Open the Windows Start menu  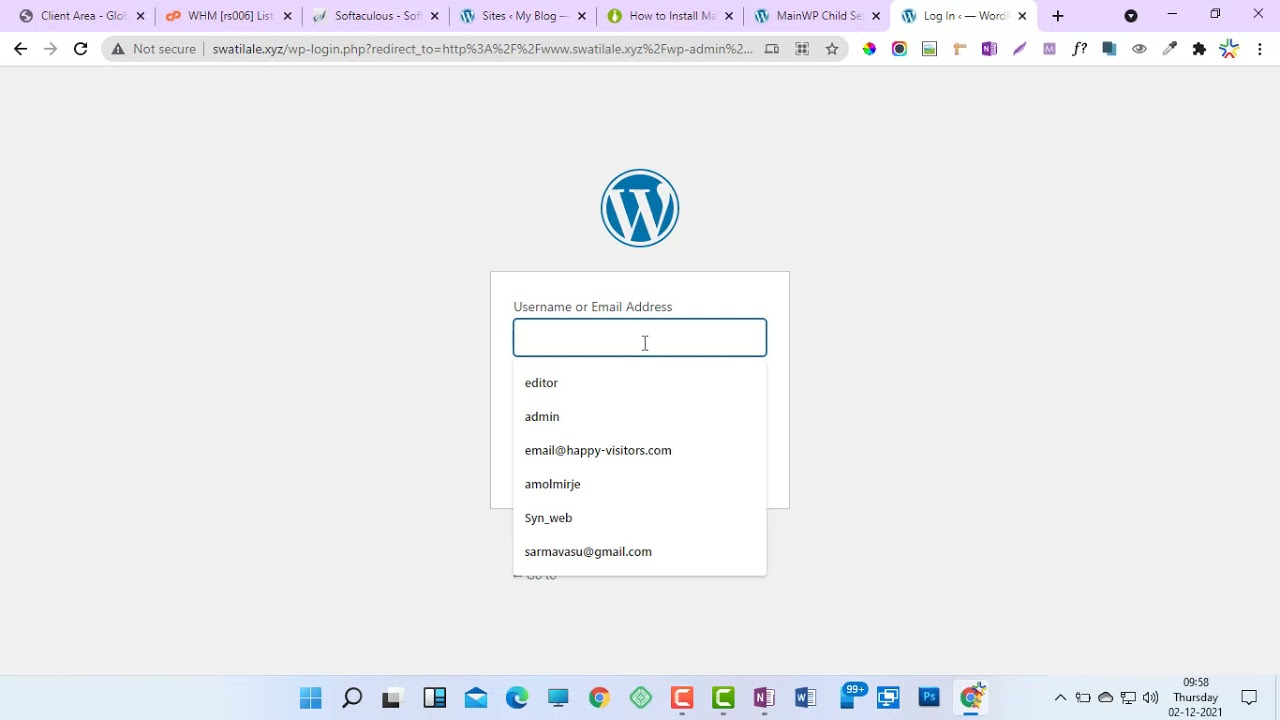(311, 698)
